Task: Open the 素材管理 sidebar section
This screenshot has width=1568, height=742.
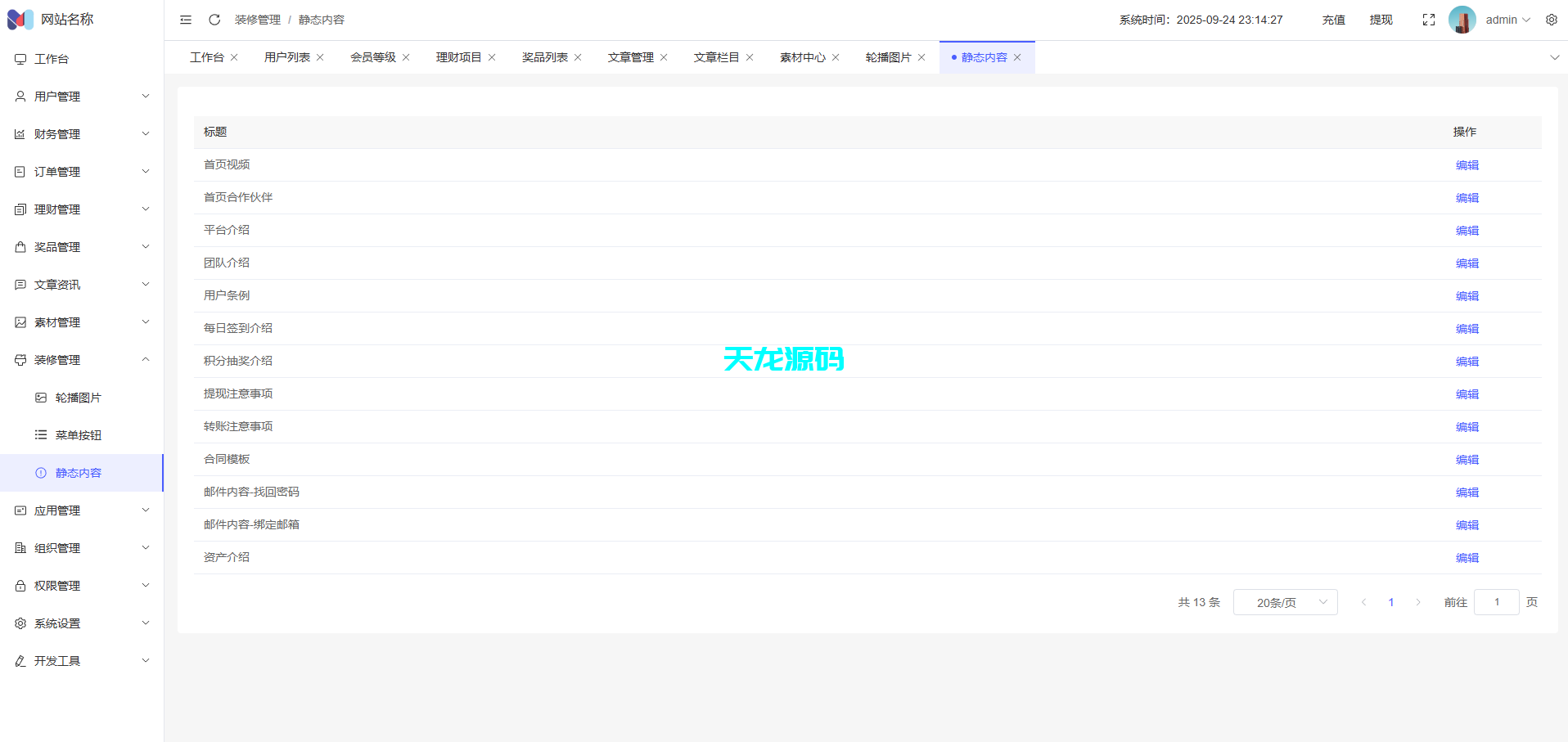Action: (57, 322)
